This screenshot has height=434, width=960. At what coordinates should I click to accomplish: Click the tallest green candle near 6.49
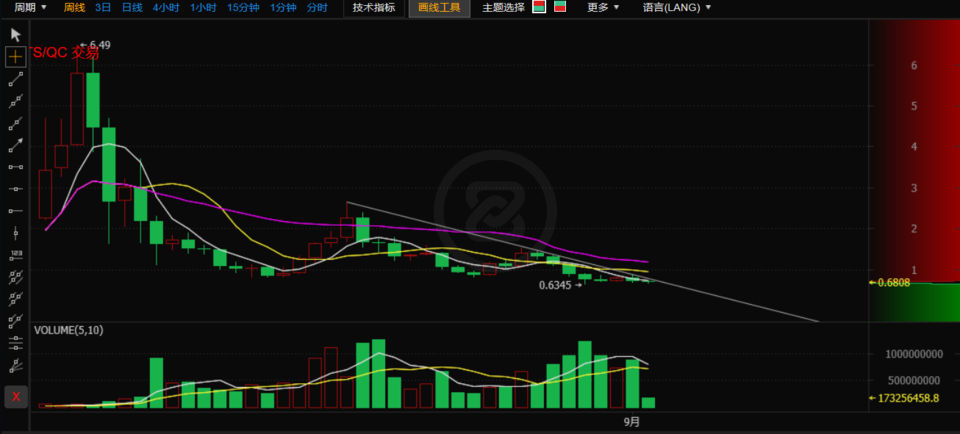[93, 100]
